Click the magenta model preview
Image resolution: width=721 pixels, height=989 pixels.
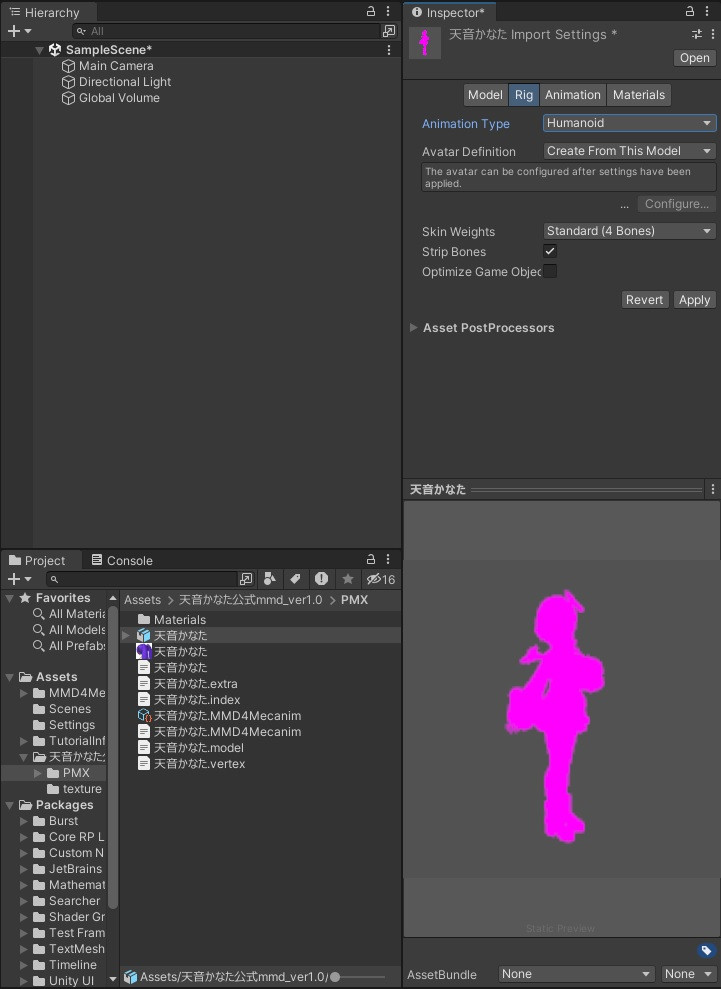[x=554, y=716]
